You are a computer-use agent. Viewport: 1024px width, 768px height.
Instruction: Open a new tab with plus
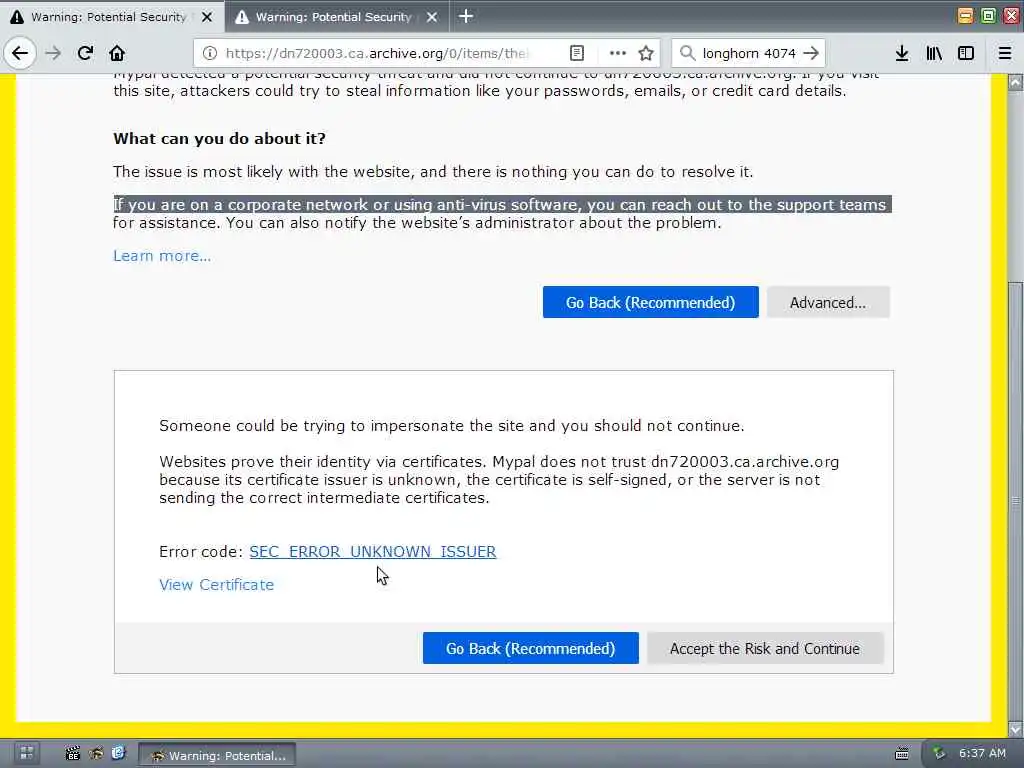click(x=466, y=16)
